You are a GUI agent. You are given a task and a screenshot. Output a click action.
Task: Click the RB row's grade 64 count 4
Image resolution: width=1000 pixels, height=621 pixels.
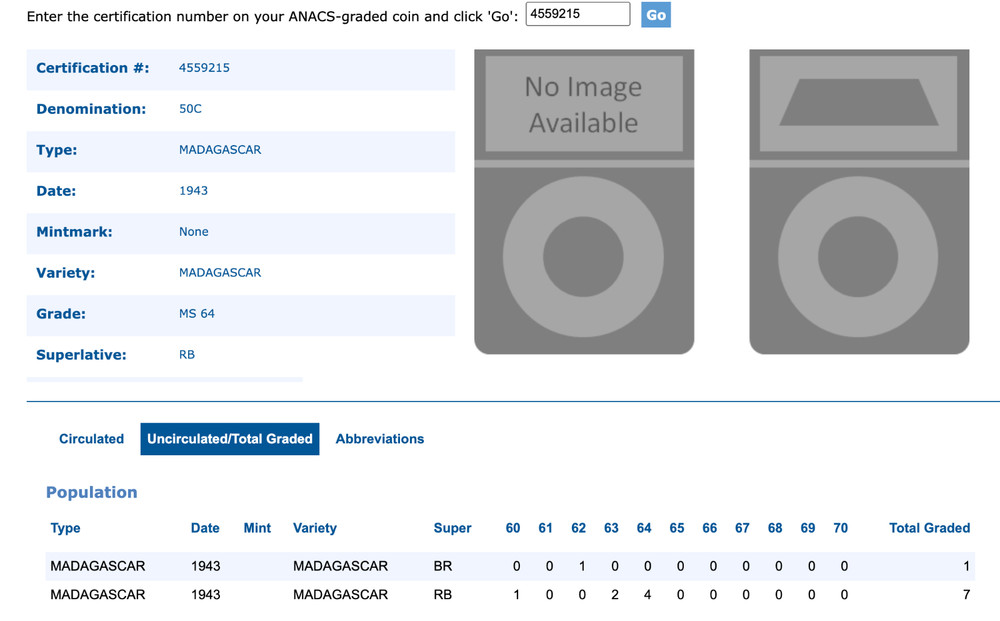(647, 595)
